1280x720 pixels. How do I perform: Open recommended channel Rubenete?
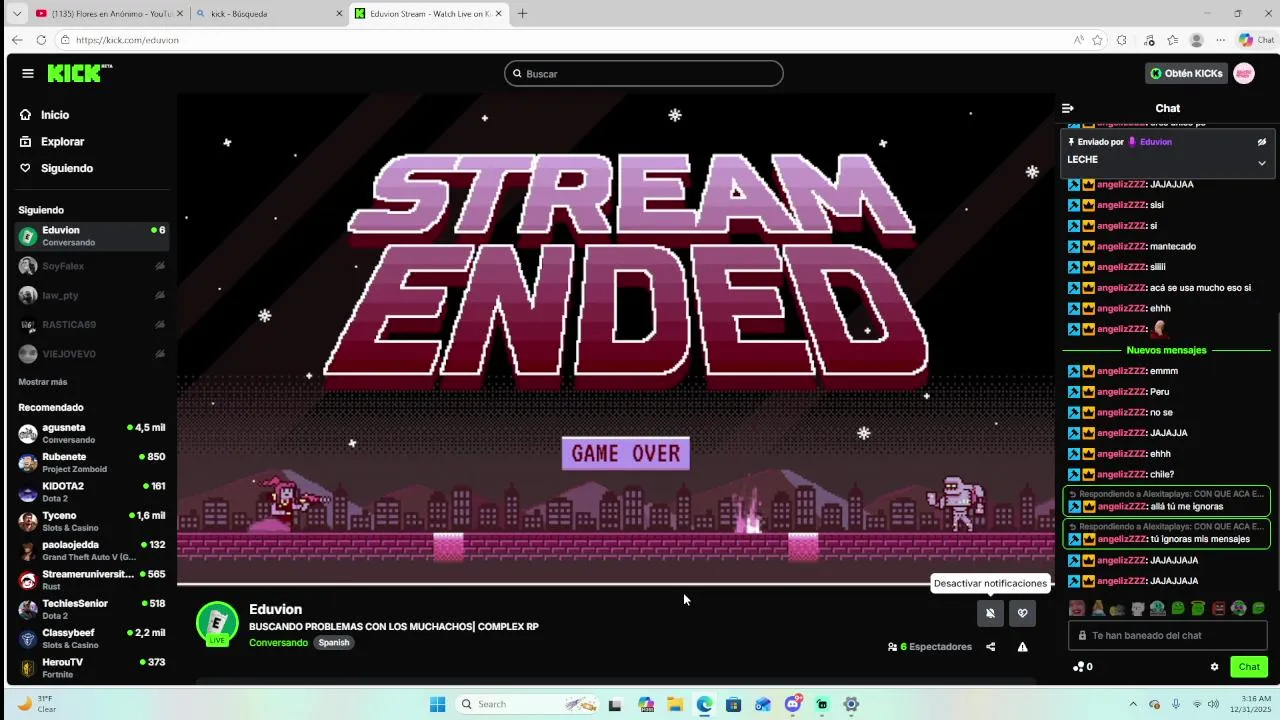pyautogui.click(x=93, y=462)
